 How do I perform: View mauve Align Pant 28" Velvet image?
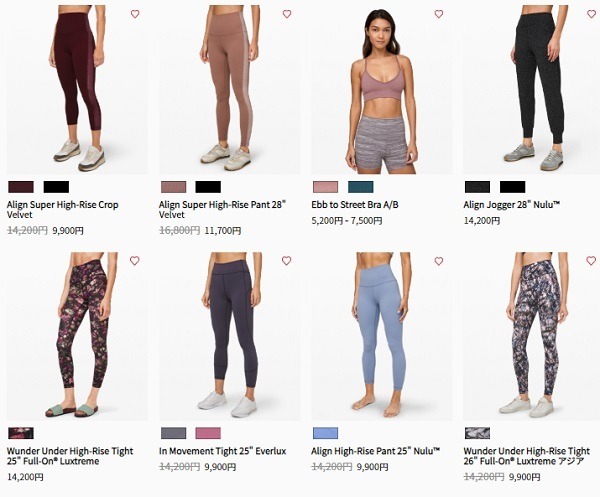[229, 90]
